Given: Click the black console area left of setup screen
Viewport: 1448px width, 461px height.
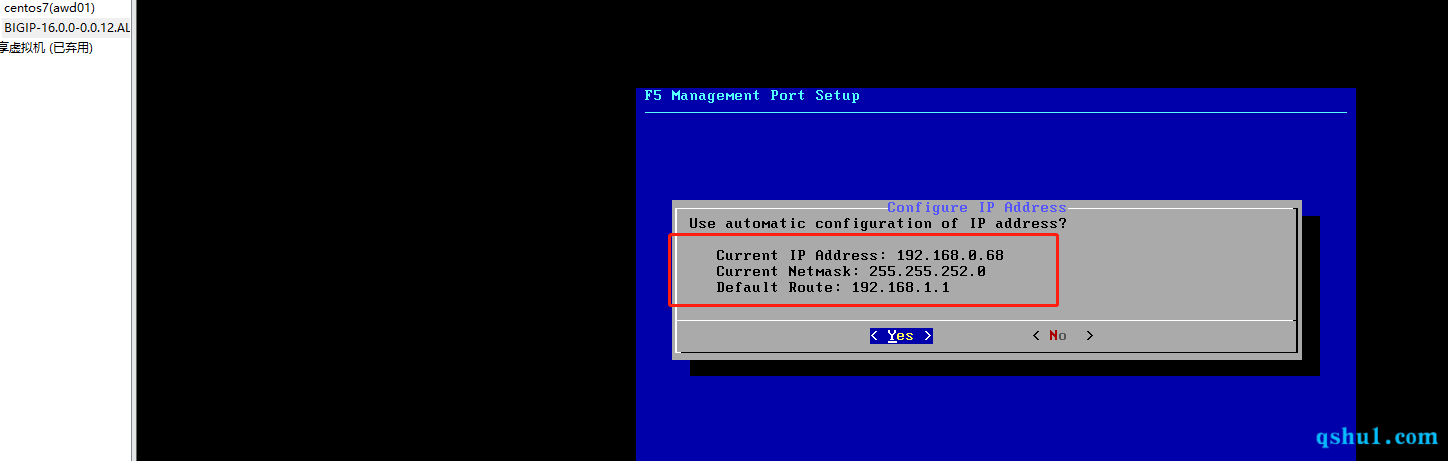Looking at the screenshot, I should pyautogui.click(x=380, y=250).
